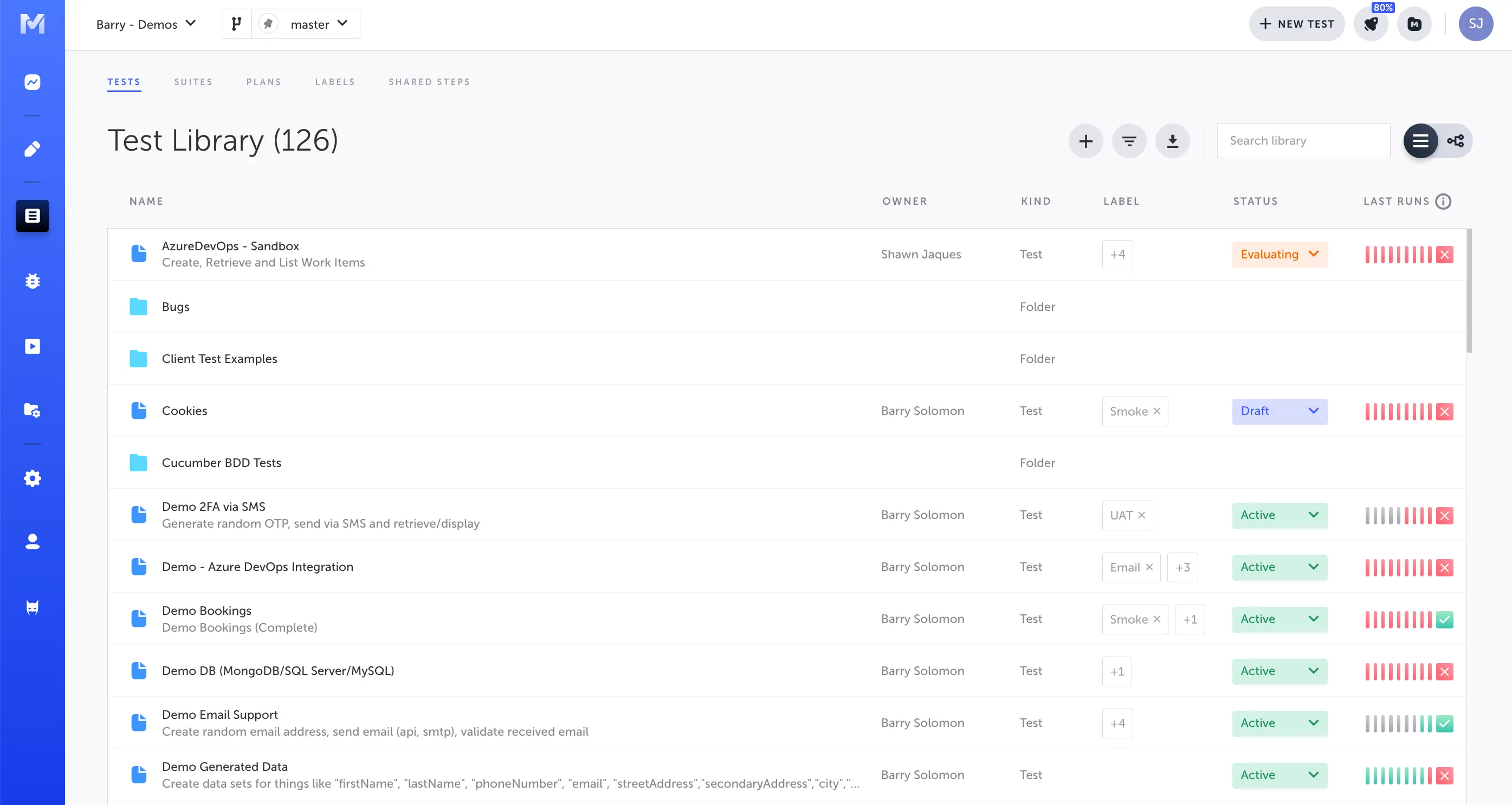Download the test library via download icon
This screenshot has width=1512, height=805.
coord(1172,141)
